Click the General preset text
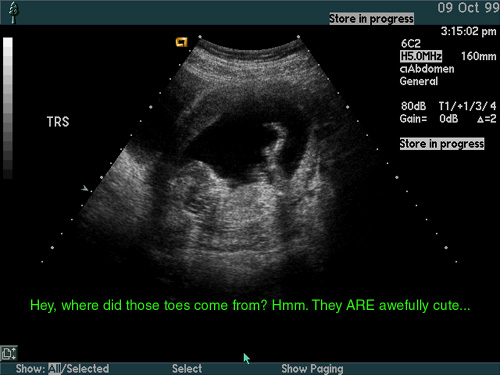 pyautogui.click(x=419, y=81)
